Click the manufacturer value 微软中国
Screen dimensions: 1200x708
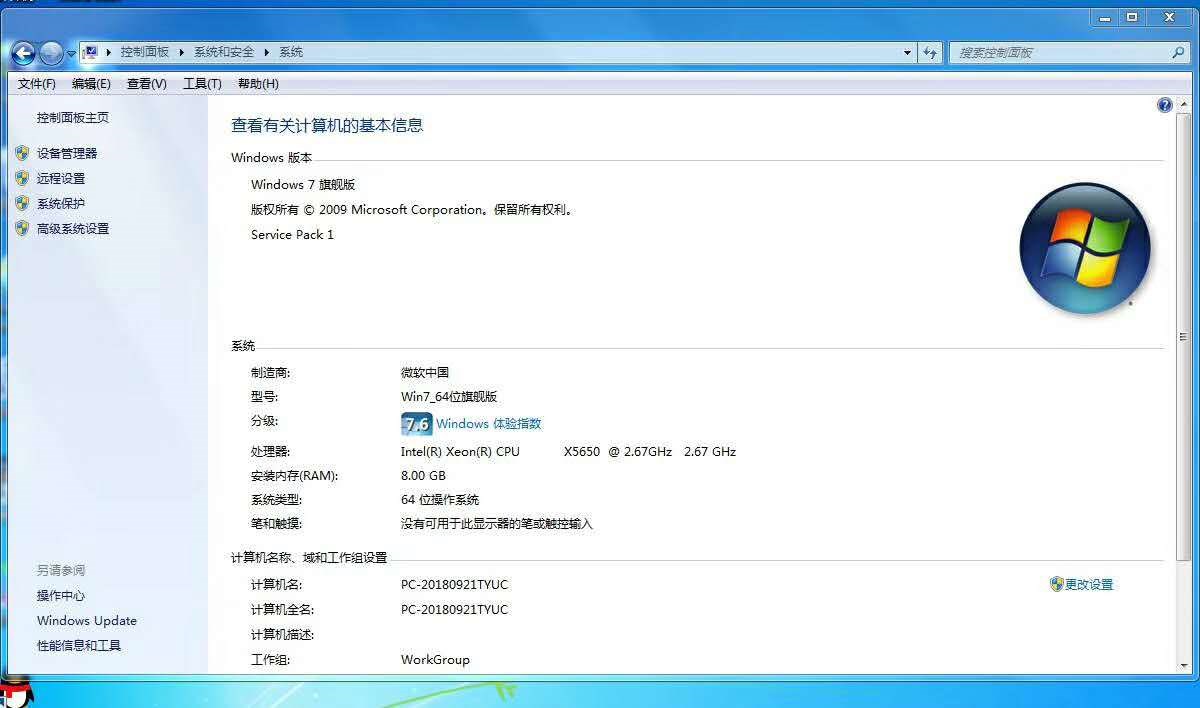click(425, 373)
